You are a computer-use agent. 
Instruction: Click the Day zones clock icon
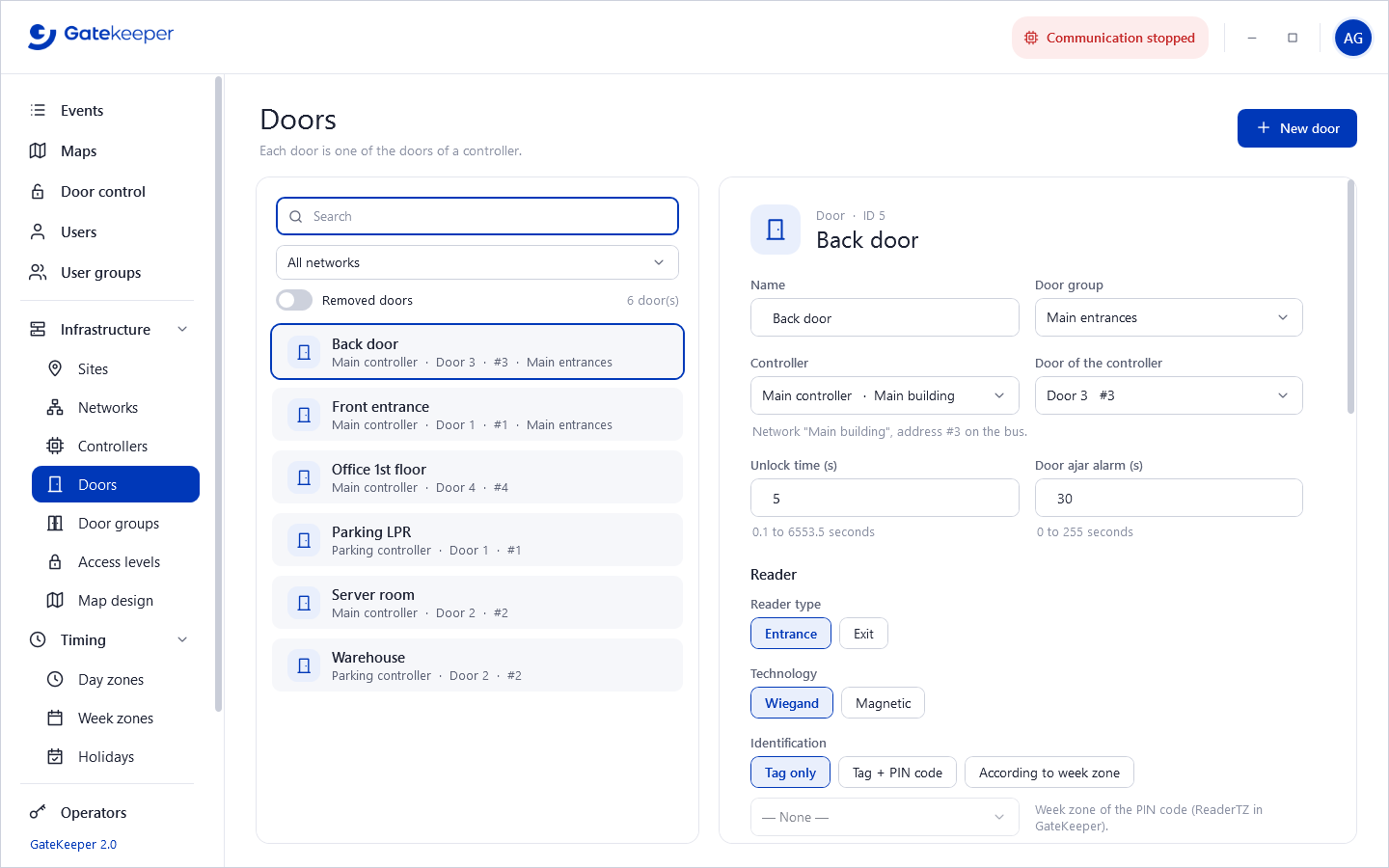tap(55, 679)
